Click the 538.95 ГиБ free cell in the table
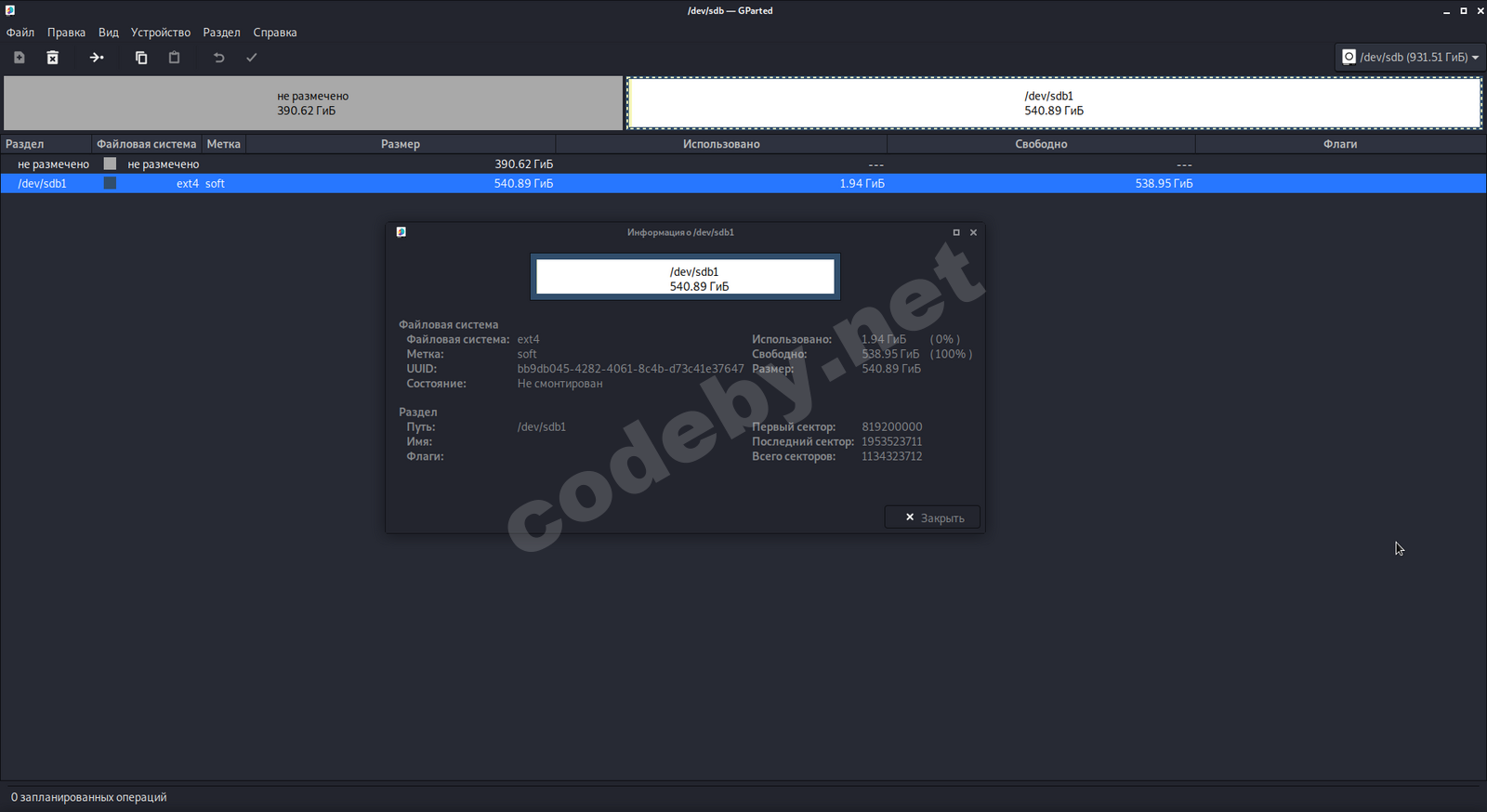 point(1164,184)
